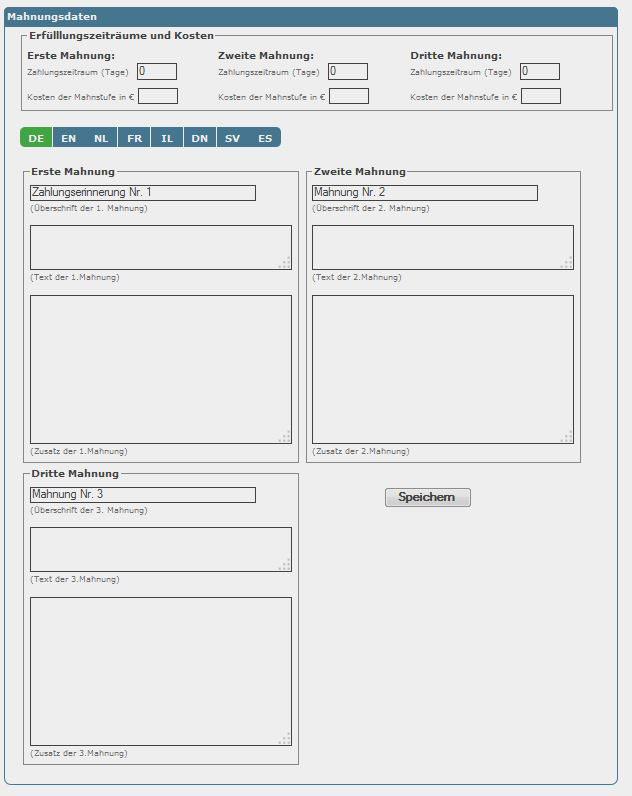This screenshot has height=796, width=632.
Task: Click the Mahnung Nr. 2 heading field
Action: tap(425, 193)
